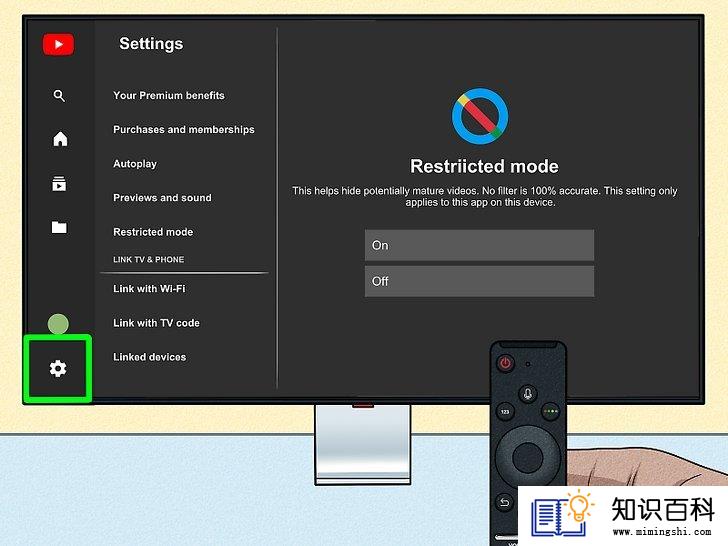Click the Settings heading text
This screenshot has height=546, width=728.
click(x=151, y=44)
